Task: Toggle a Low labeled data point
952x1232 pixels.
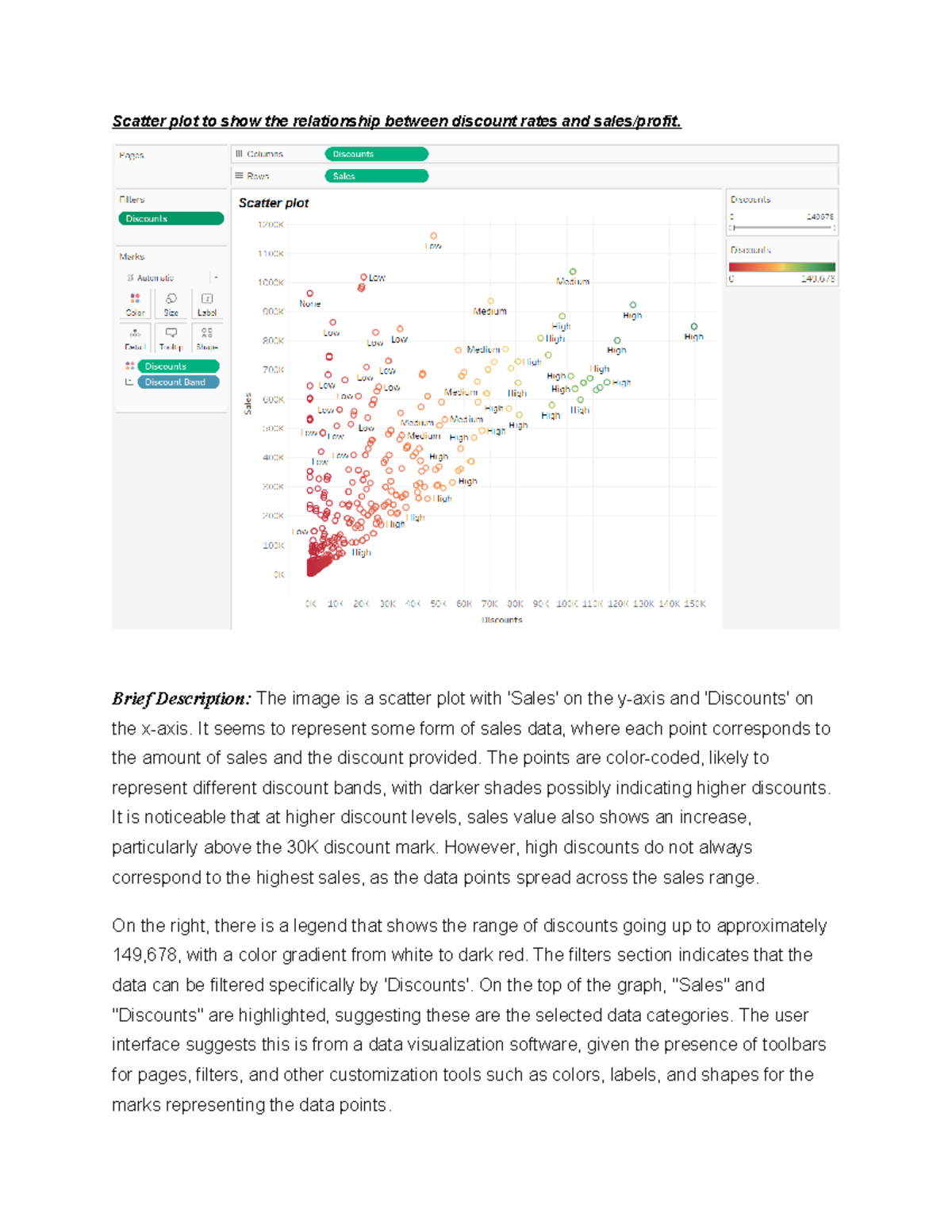Action: click(364, 277)
